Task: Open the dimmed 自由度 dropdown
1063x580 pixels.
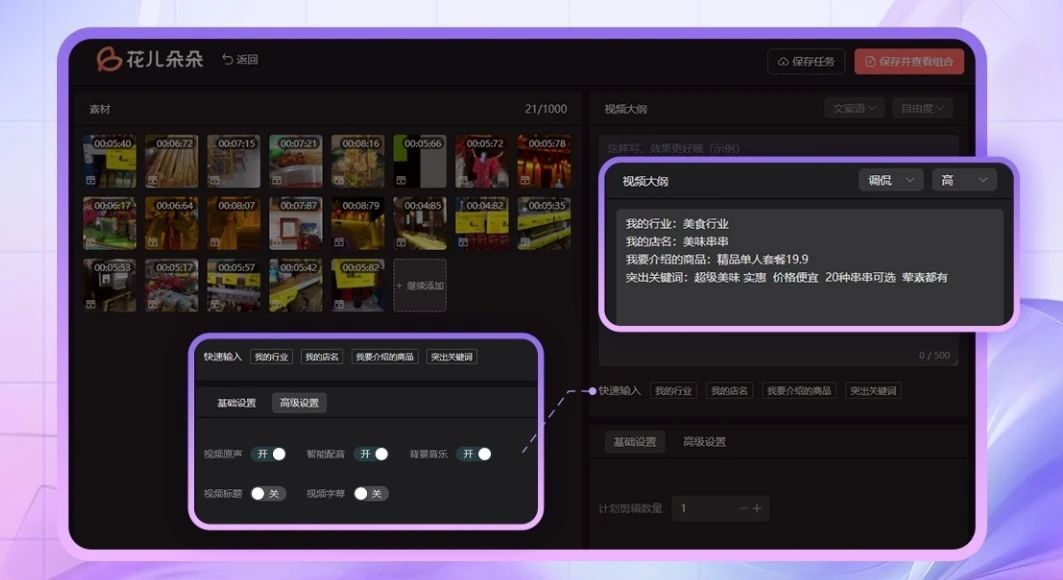Action: [x=923, y=108]
